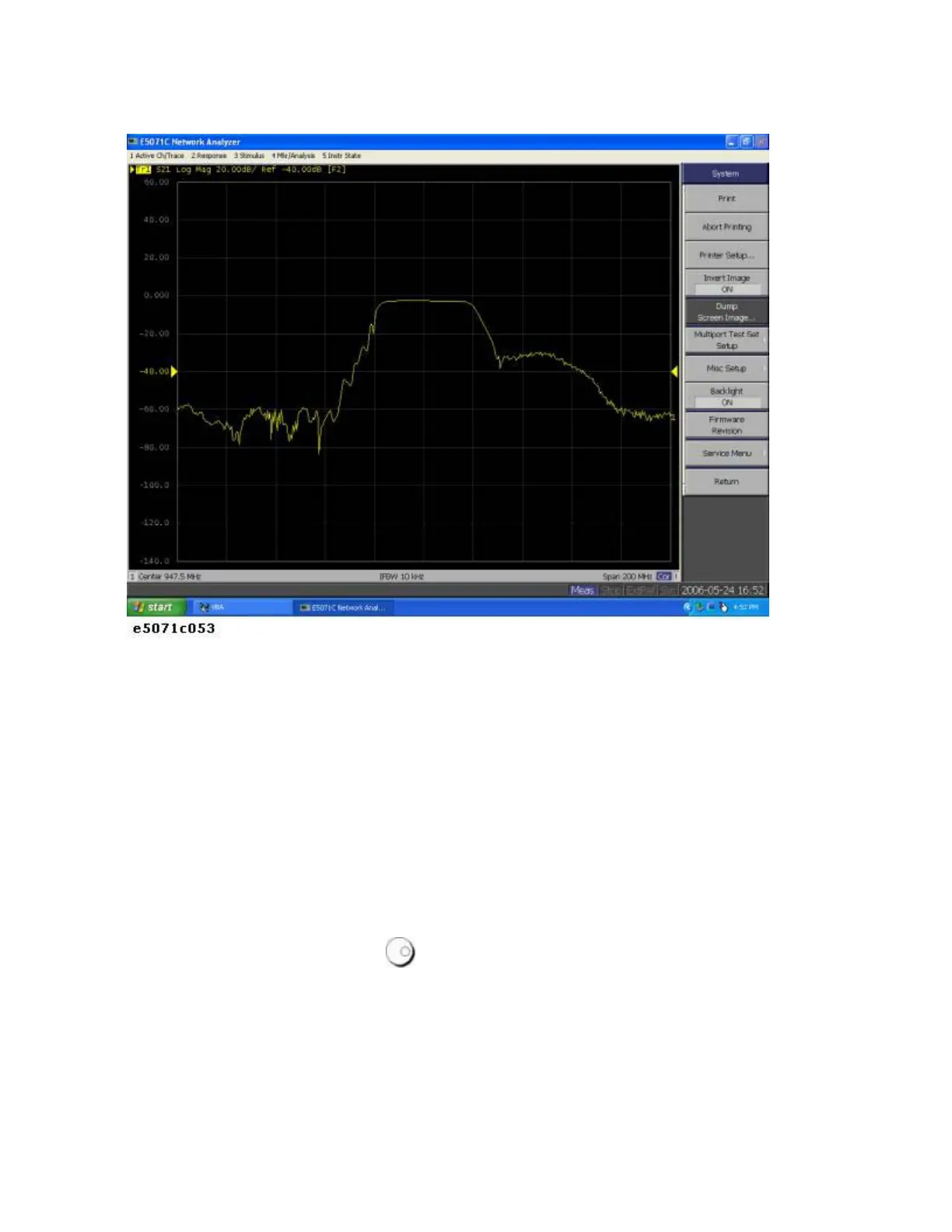The image size is (952, 1232).
Task: Open the 5 Instr State menu
Action: click(342, 156)
